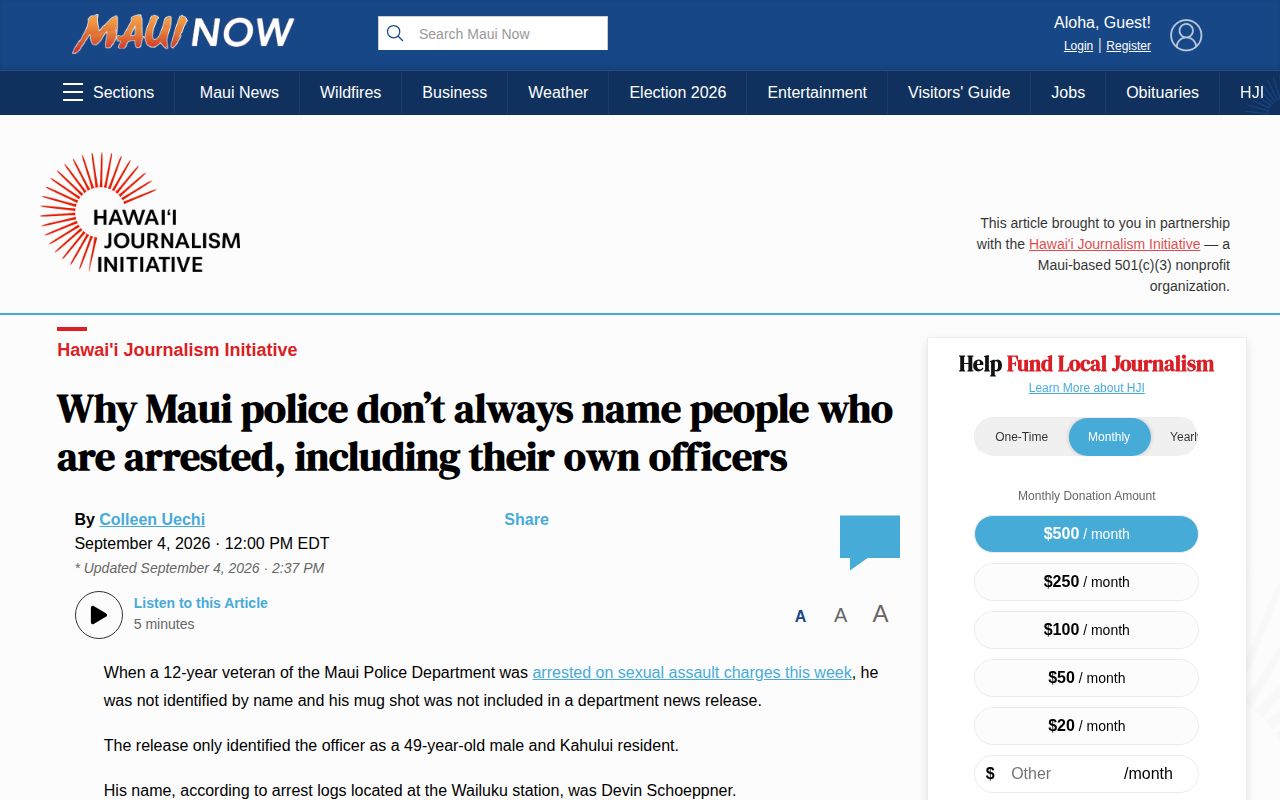
Task: Click the Share link
Action: [x=526, y=519]
